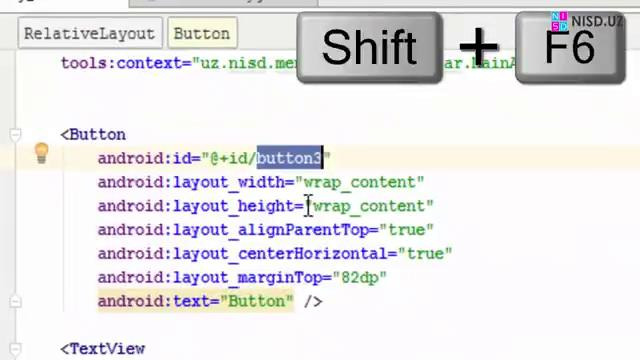This screenshot has height=360, width=640.
Task: Click the <Button opening tag
Action: (93, 134)
